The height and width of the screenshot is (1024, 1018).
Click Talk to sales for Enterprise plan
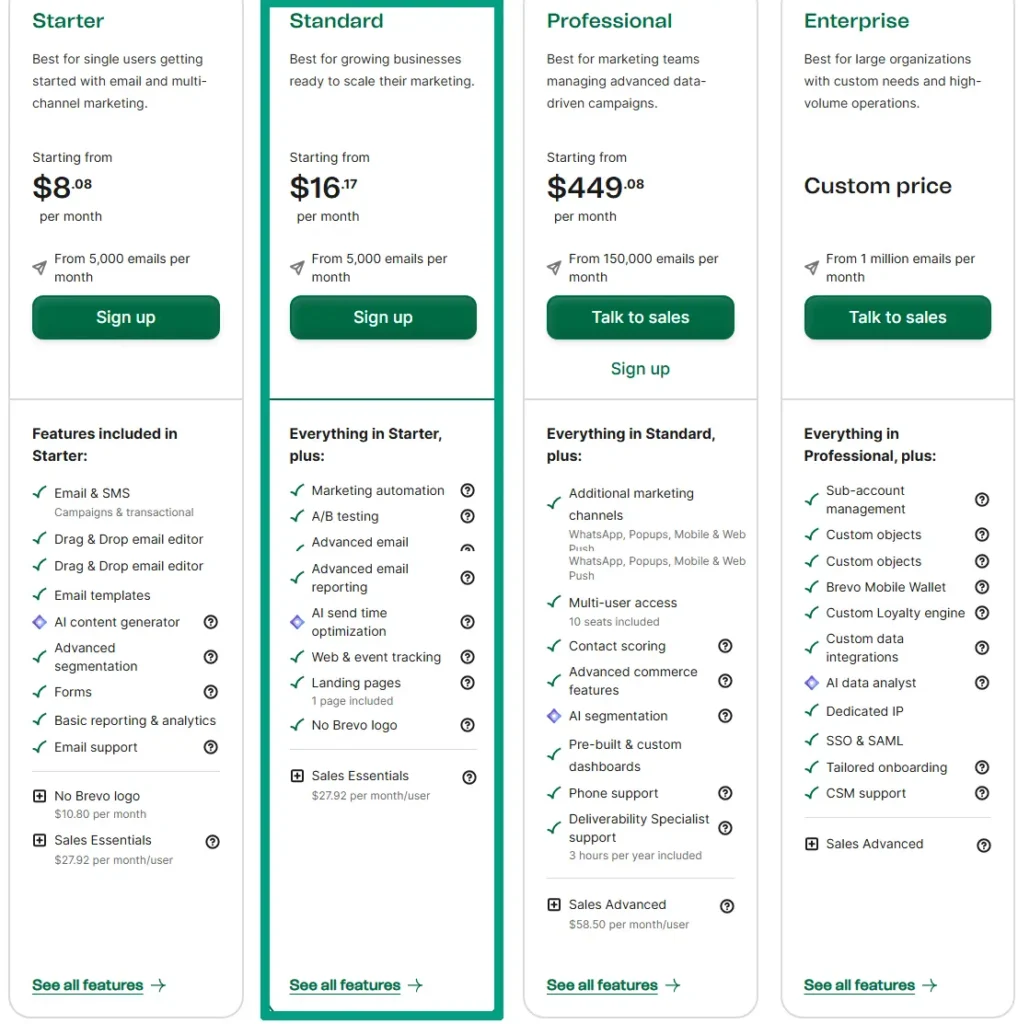[x=897, y=317]
